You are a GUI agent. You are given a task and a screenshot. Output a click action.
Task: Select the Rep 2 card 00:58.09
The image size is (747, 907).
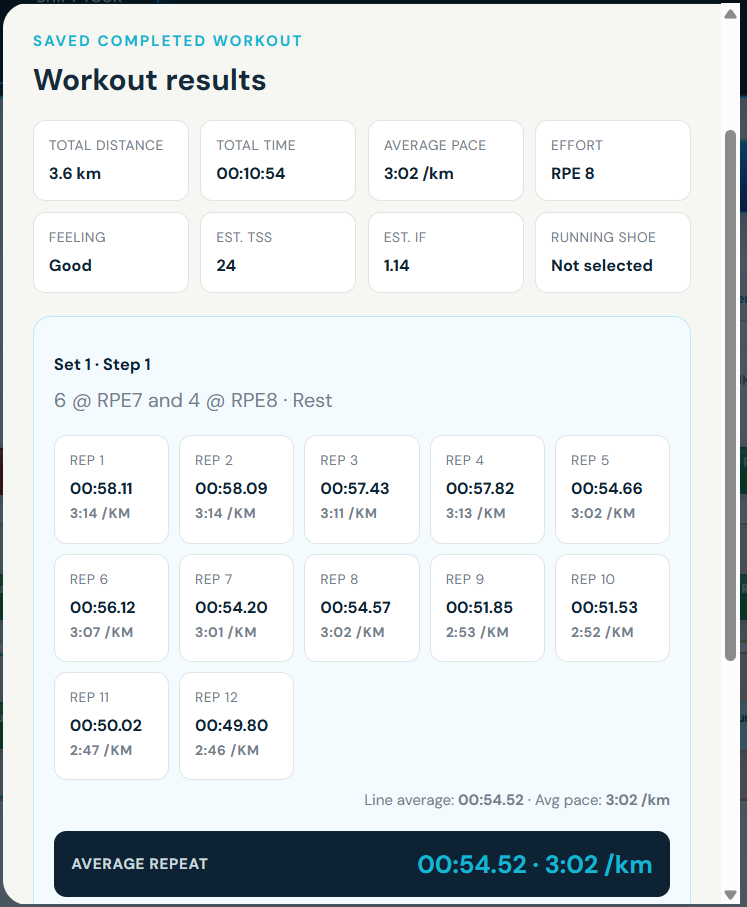[236, 489]
